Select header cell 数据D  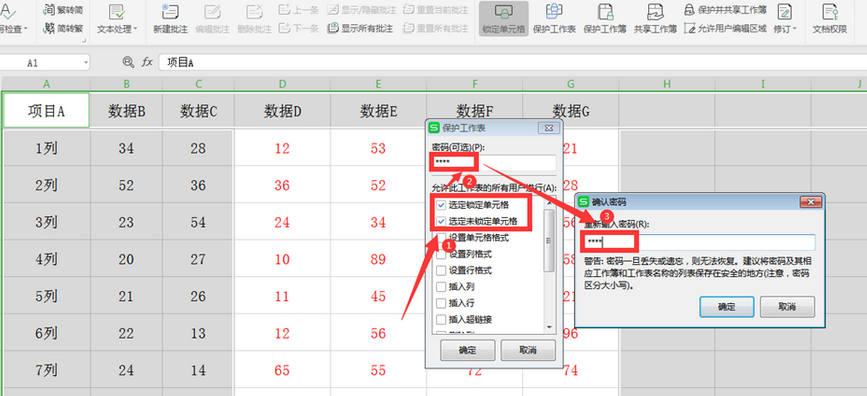pyautogui.click(x=283, y=111)
